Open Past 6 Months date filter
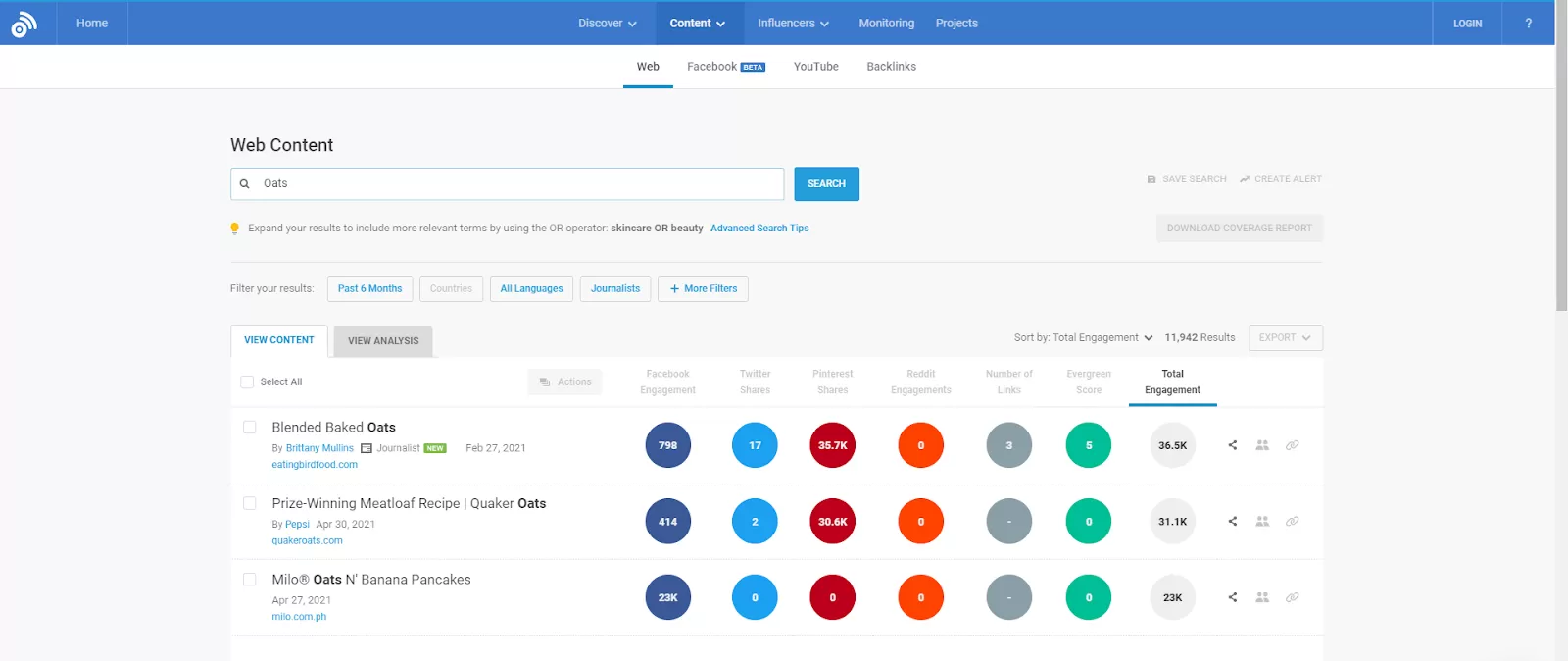The image size is (1568, 661). [370, 289]
